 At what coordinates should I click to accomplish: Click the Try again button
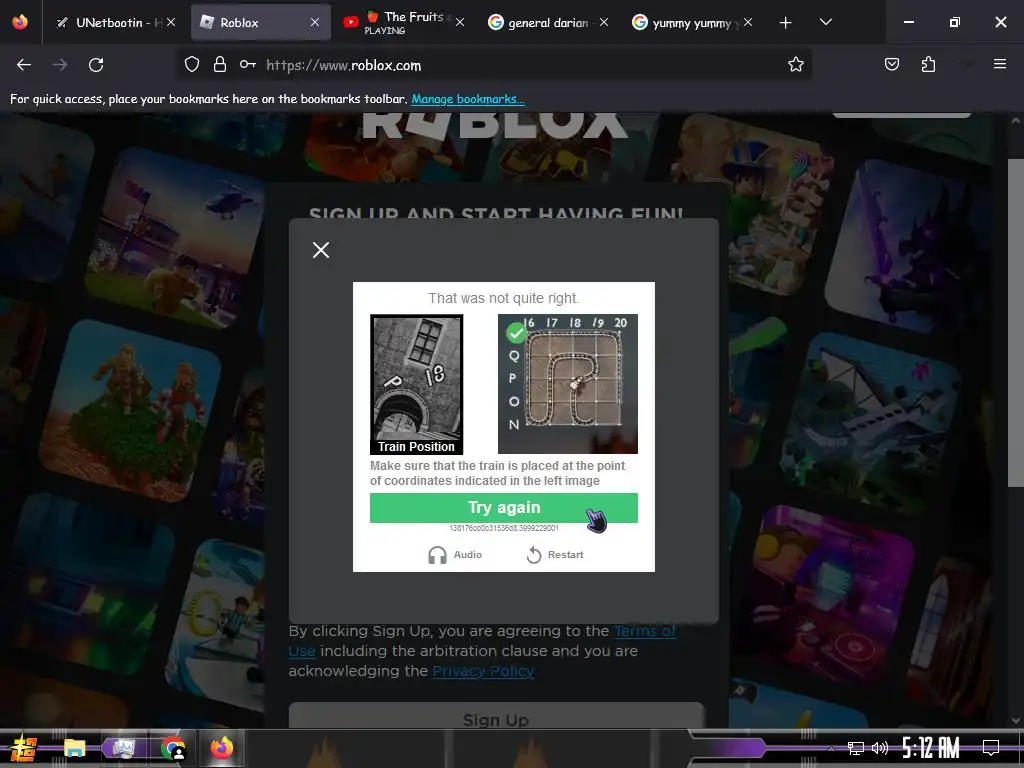pos(504,507)
